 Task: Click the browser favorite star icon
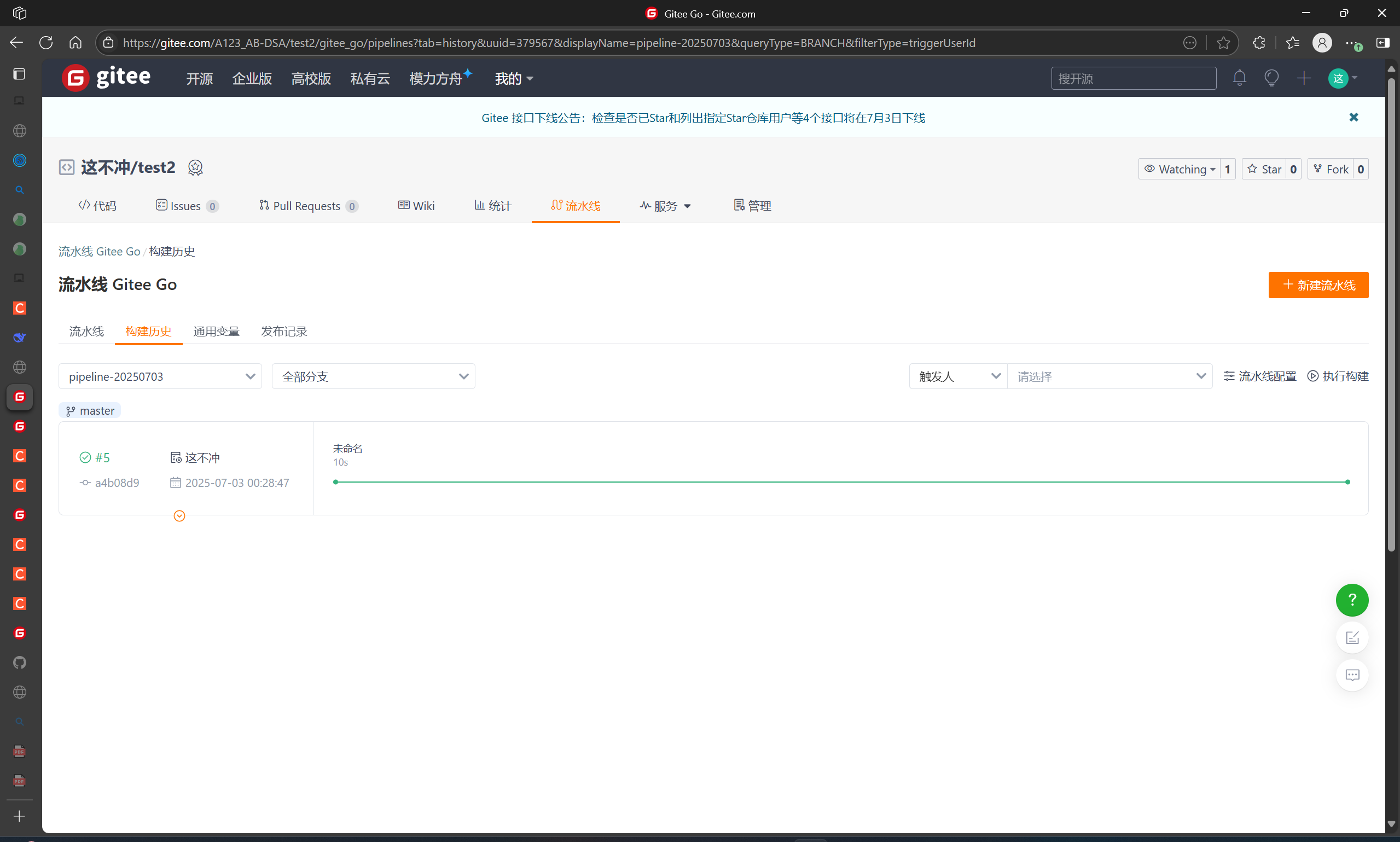(1223, 43)
